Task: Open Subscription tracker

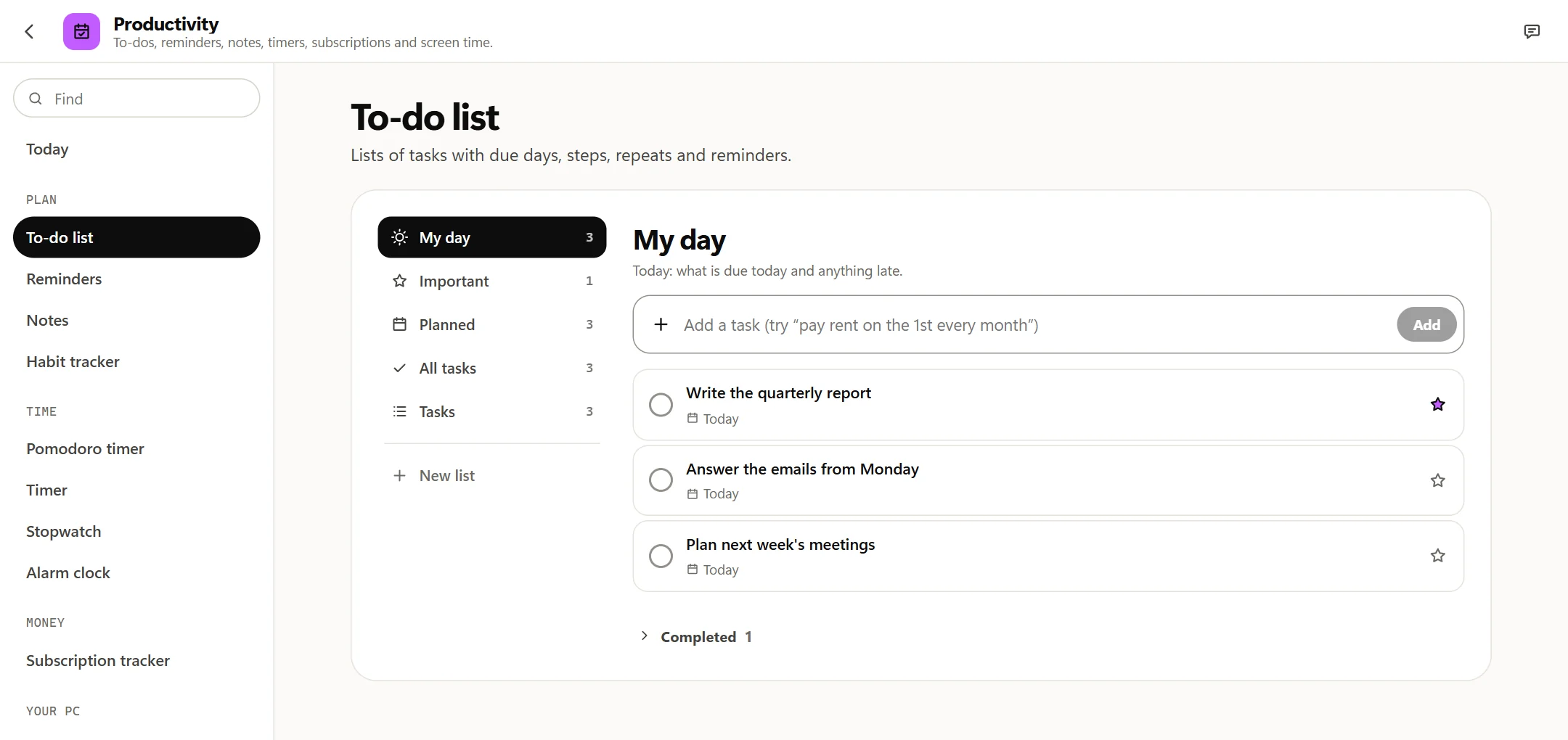Action: pyautogui.click(x=136, y=660)
